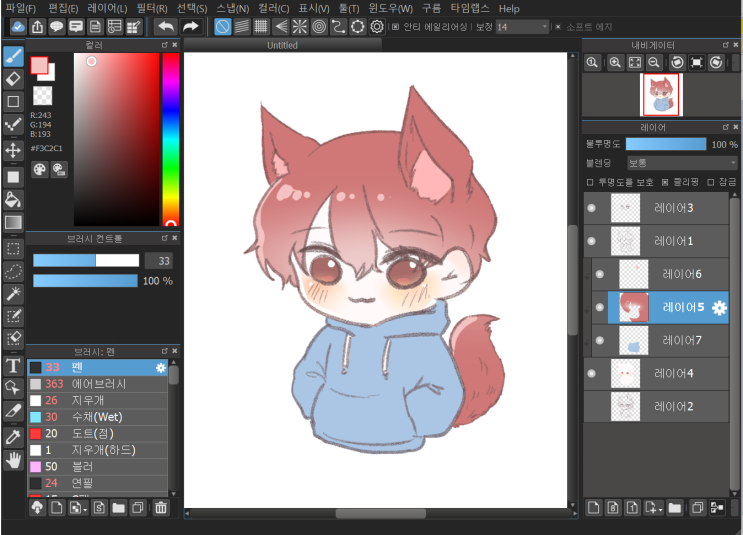Select the Magic Wand tool

coord(13,294)
